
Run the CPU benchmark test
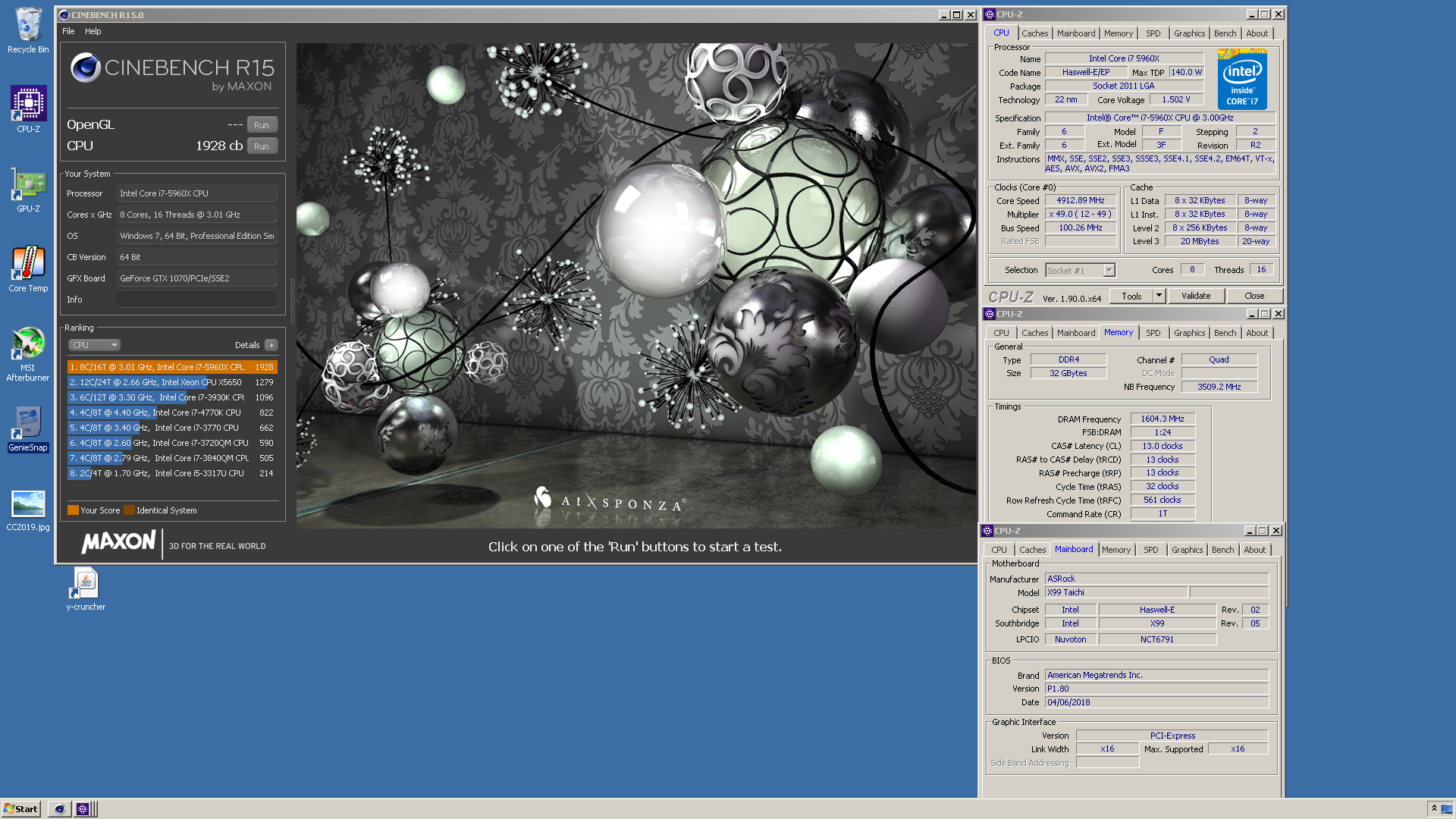(x=262, y=146)
